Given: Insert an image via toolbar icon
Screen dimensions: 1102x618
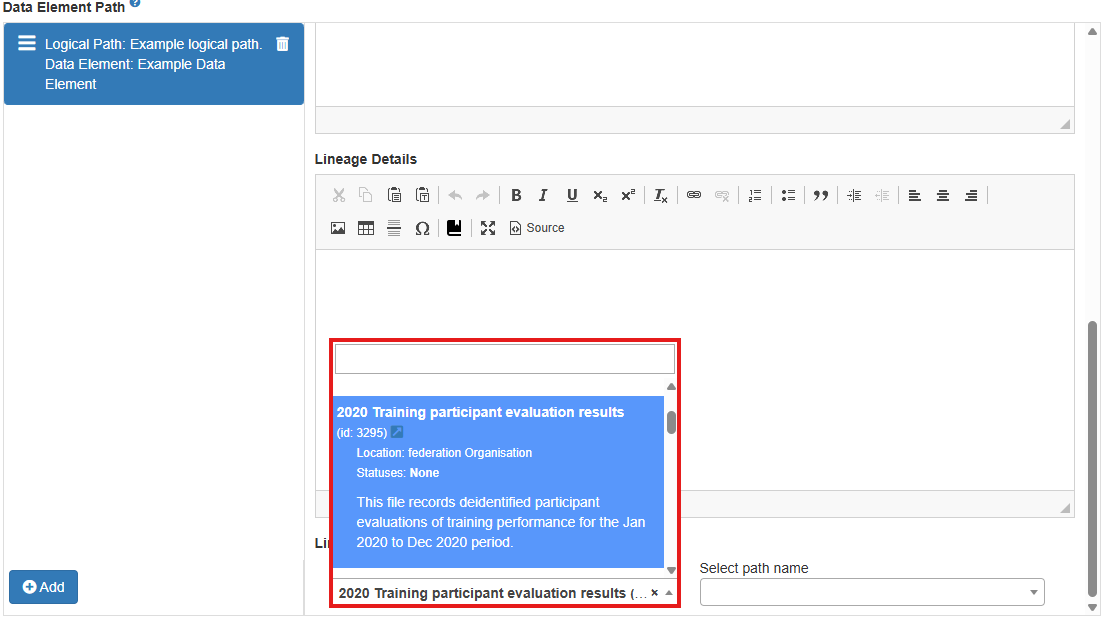Looking at the screenshot, I should [338, 228].
